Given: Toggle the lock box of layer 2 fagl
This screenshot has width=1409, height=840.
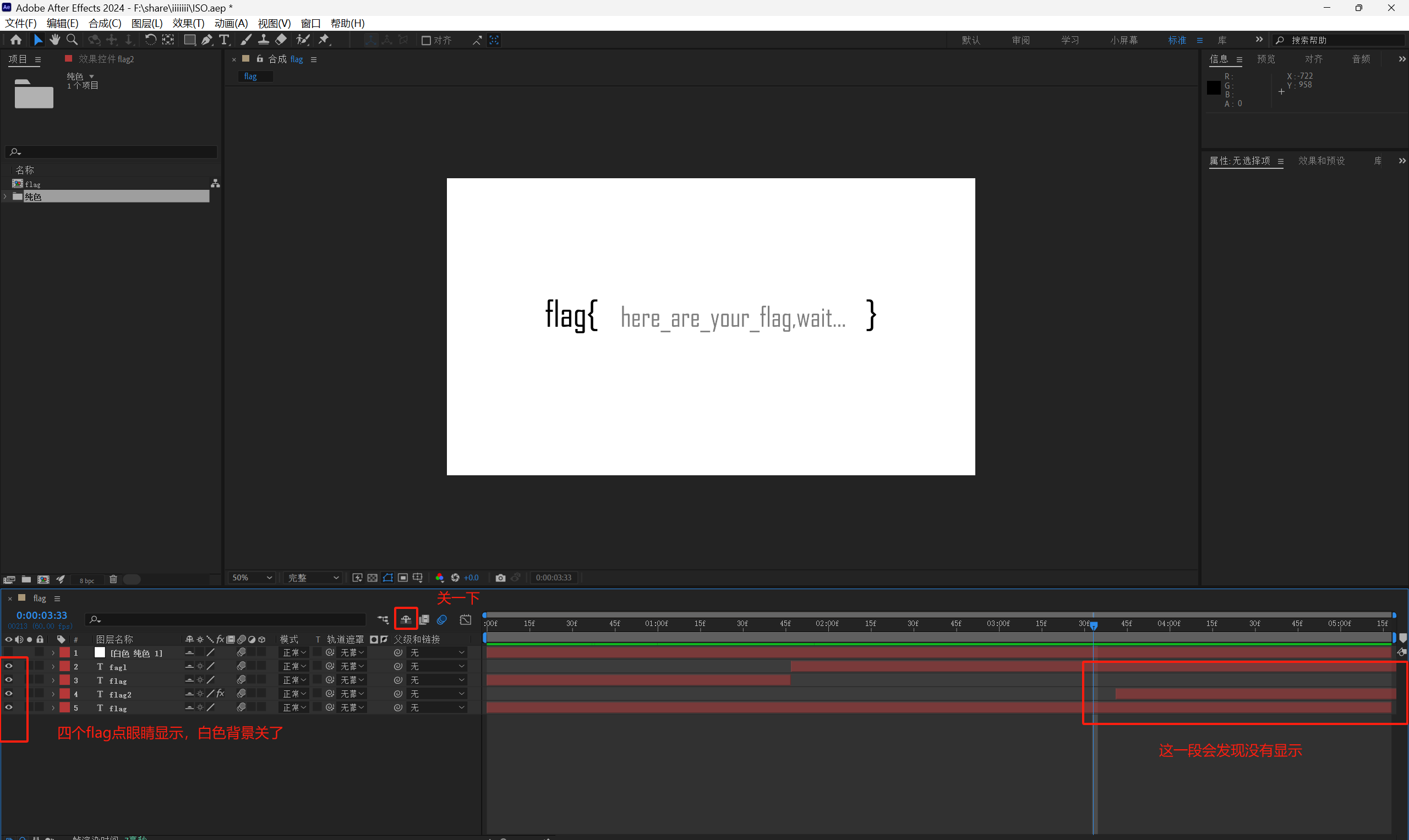Looking at the screenshot, I should (40, 666).
